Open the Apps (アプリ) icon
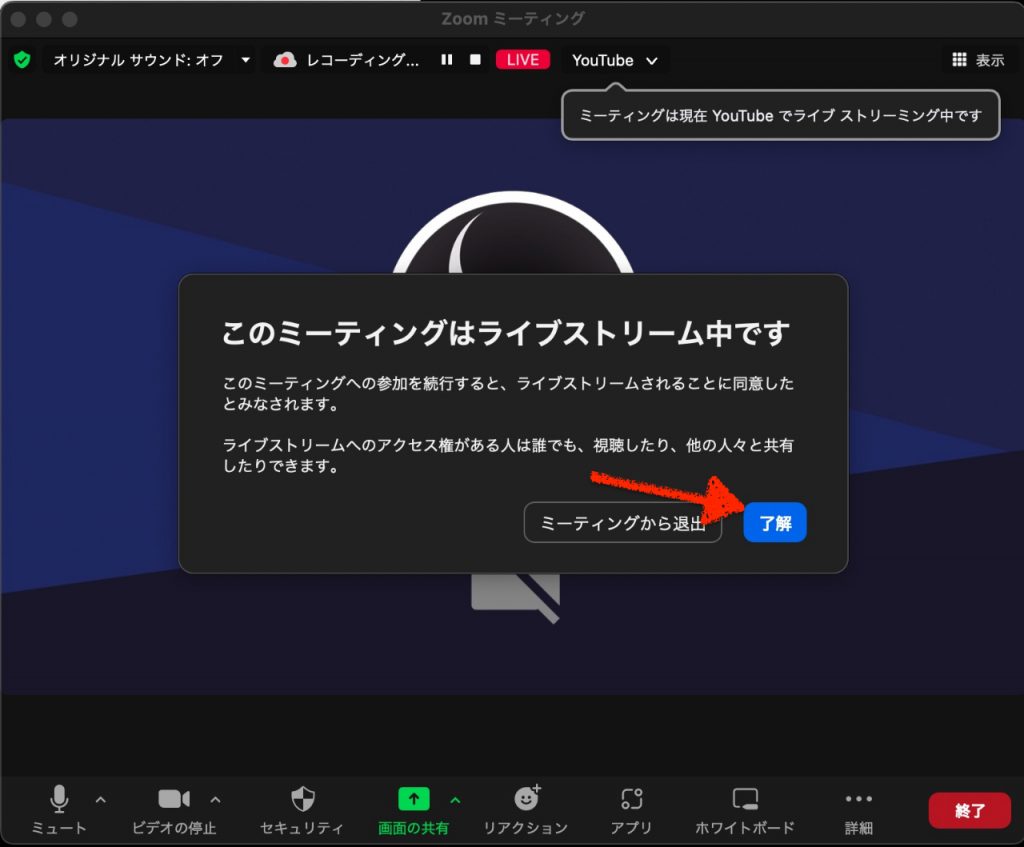 [x=631, y=799]
